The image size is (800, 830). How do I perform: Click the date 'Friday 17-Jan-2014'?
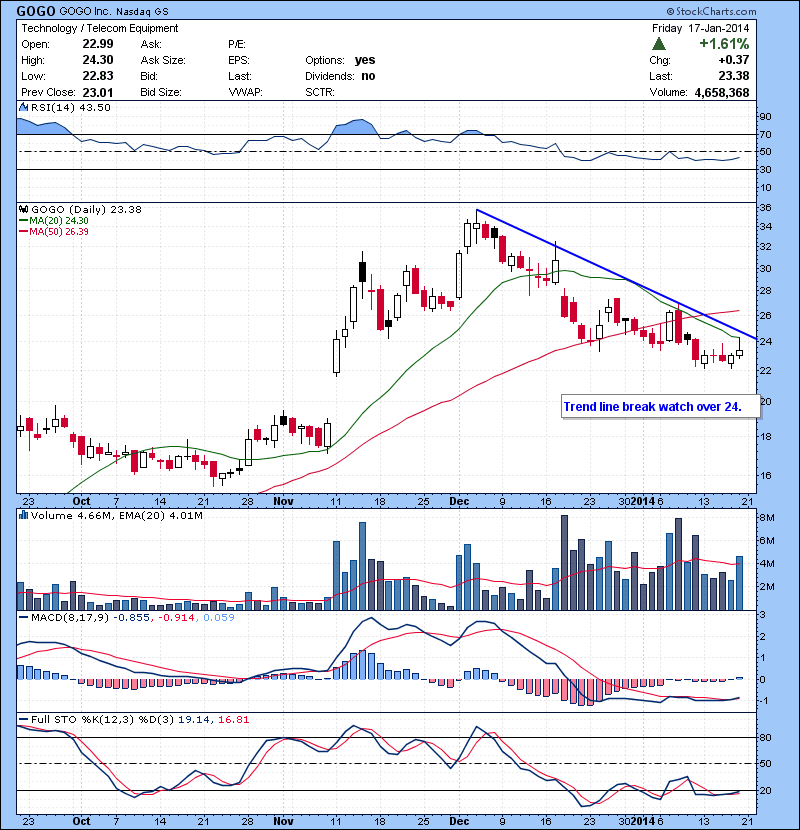pyautogui.click(x=700, y=29)
